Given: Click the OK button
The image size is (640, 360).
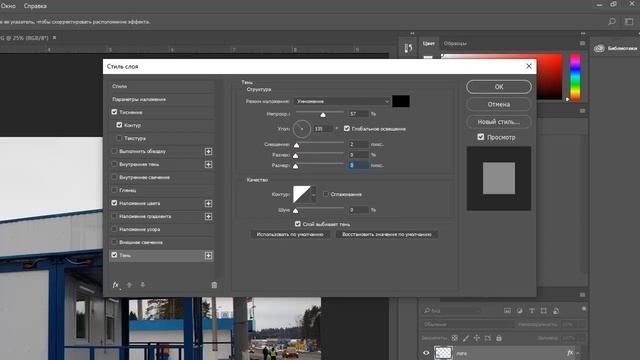Looking at the screenshot, I should (x=499, y=87).
